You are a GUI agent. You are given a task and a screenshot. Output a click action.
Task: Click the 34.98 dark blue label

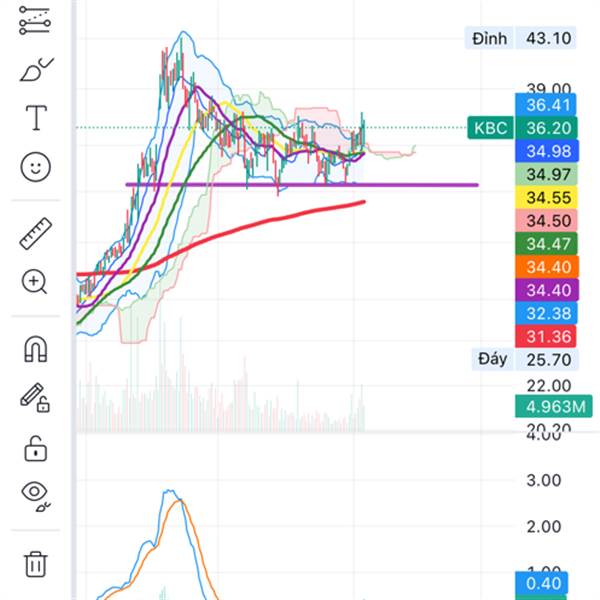tap(547, 151)
